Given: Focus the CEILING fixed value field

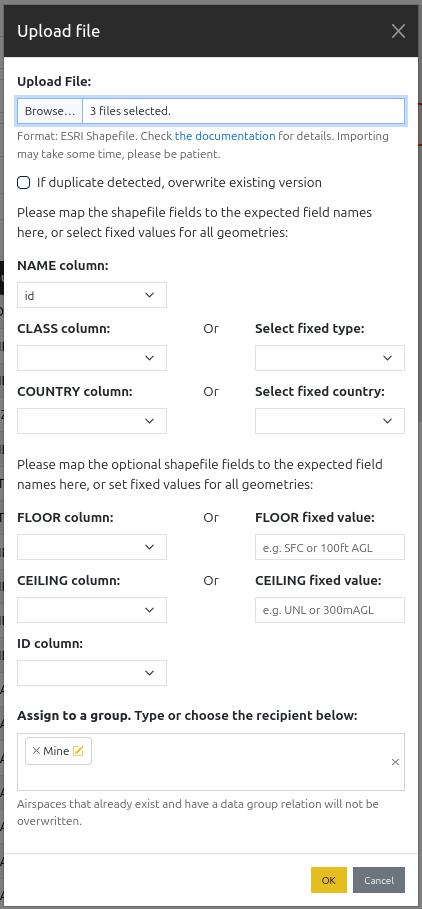Looking at the screenshot, I should 330,610.
